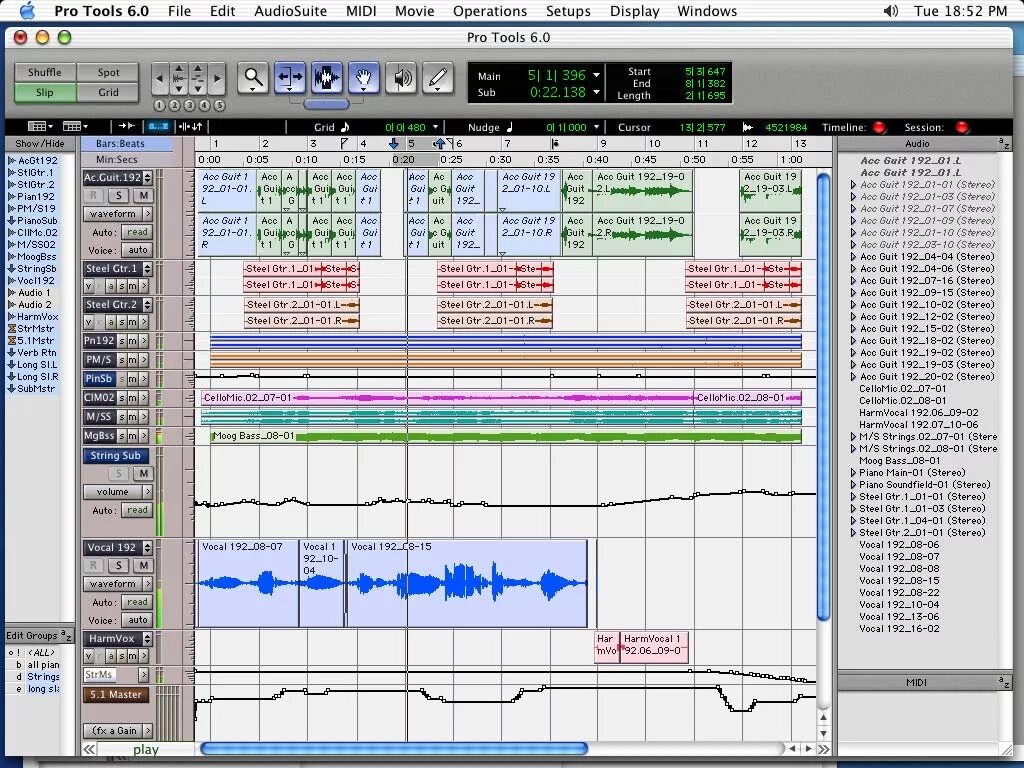The image size is (1024, 768).
Task: Click the Vocal 192 Voice auto button
Action: tap(137, 620)
